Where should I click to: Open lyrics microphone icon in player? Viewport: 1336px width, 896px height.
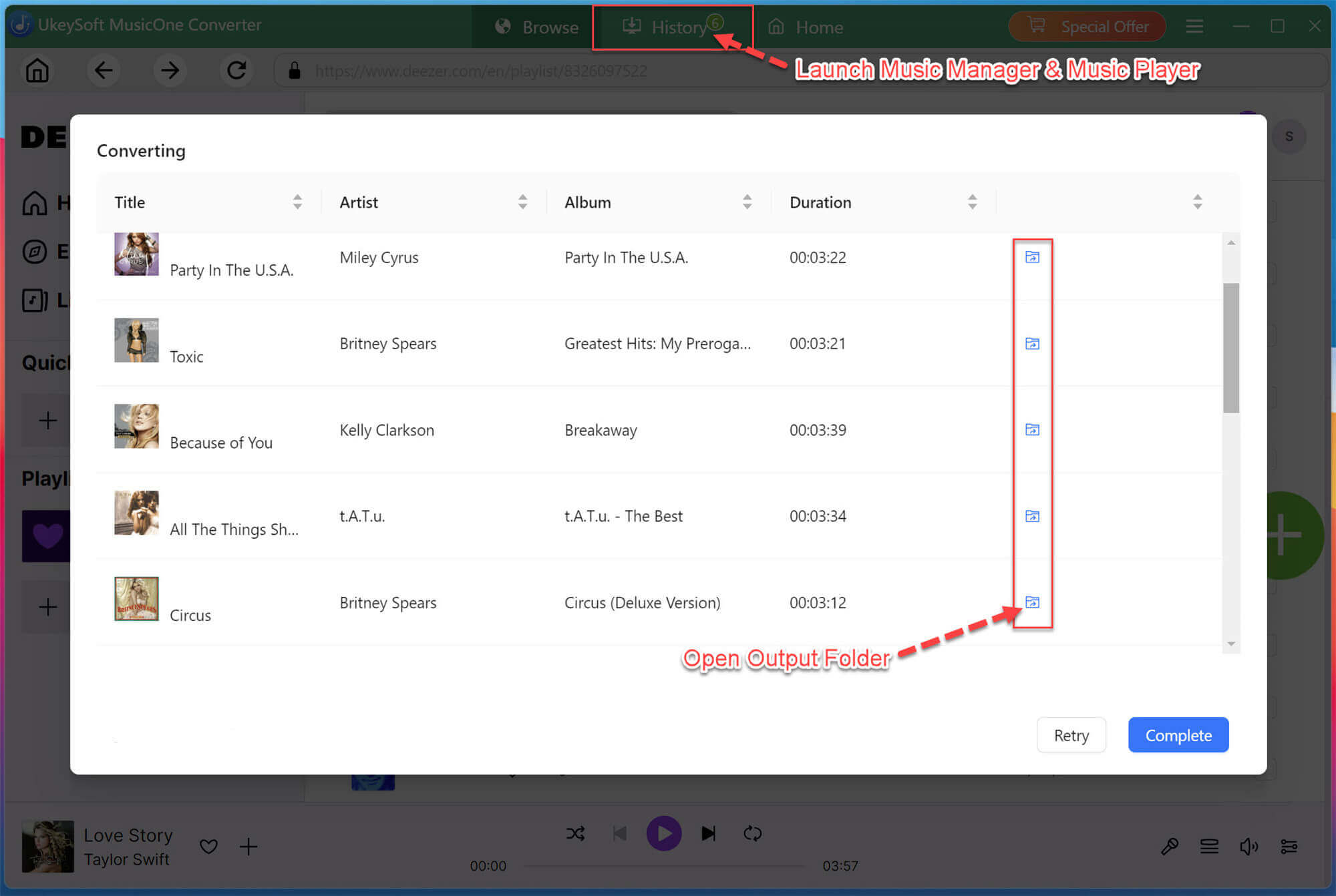click(1170, 847)
